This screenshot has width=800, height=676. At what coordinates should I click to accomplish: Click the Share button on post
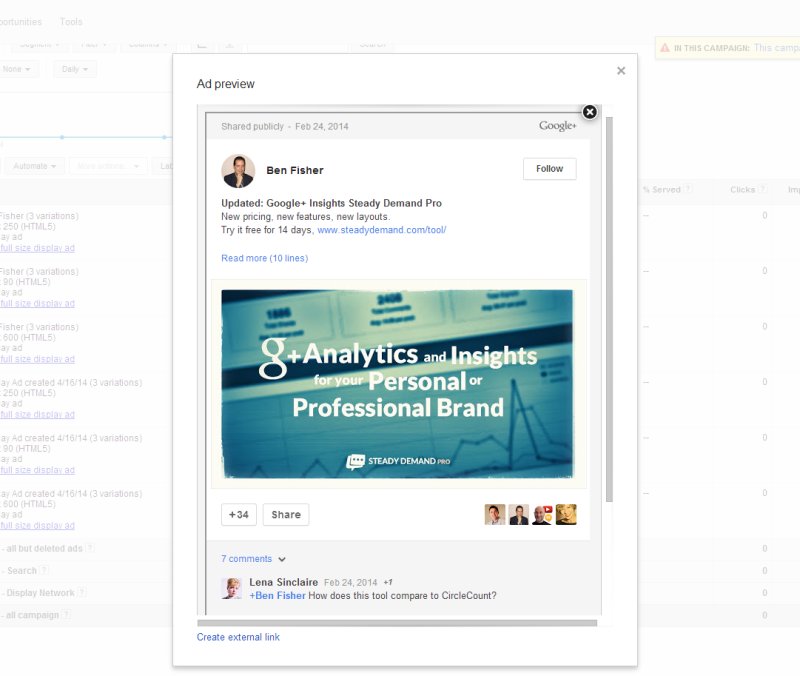[285, 515]
